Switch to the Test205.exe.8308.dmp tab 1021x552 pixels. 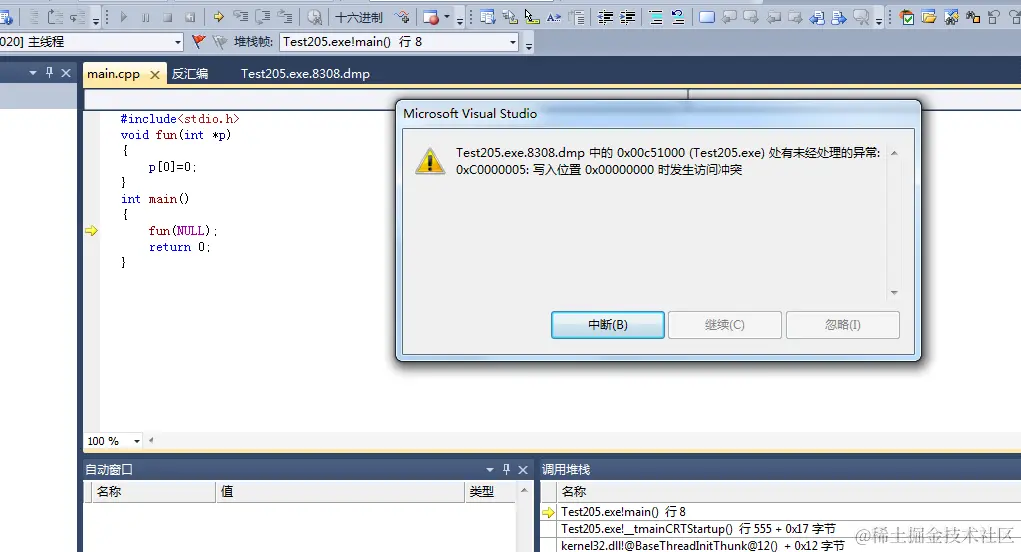click(305, 74)
